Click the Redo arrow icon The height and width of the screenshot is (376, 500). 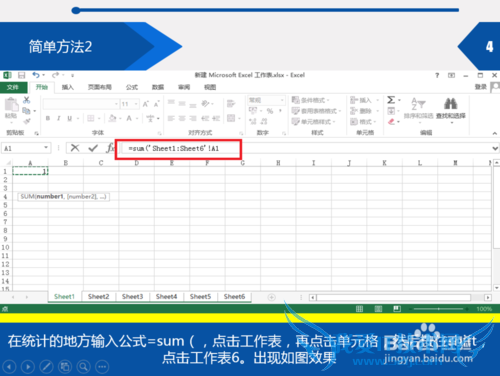click(55, 75)
